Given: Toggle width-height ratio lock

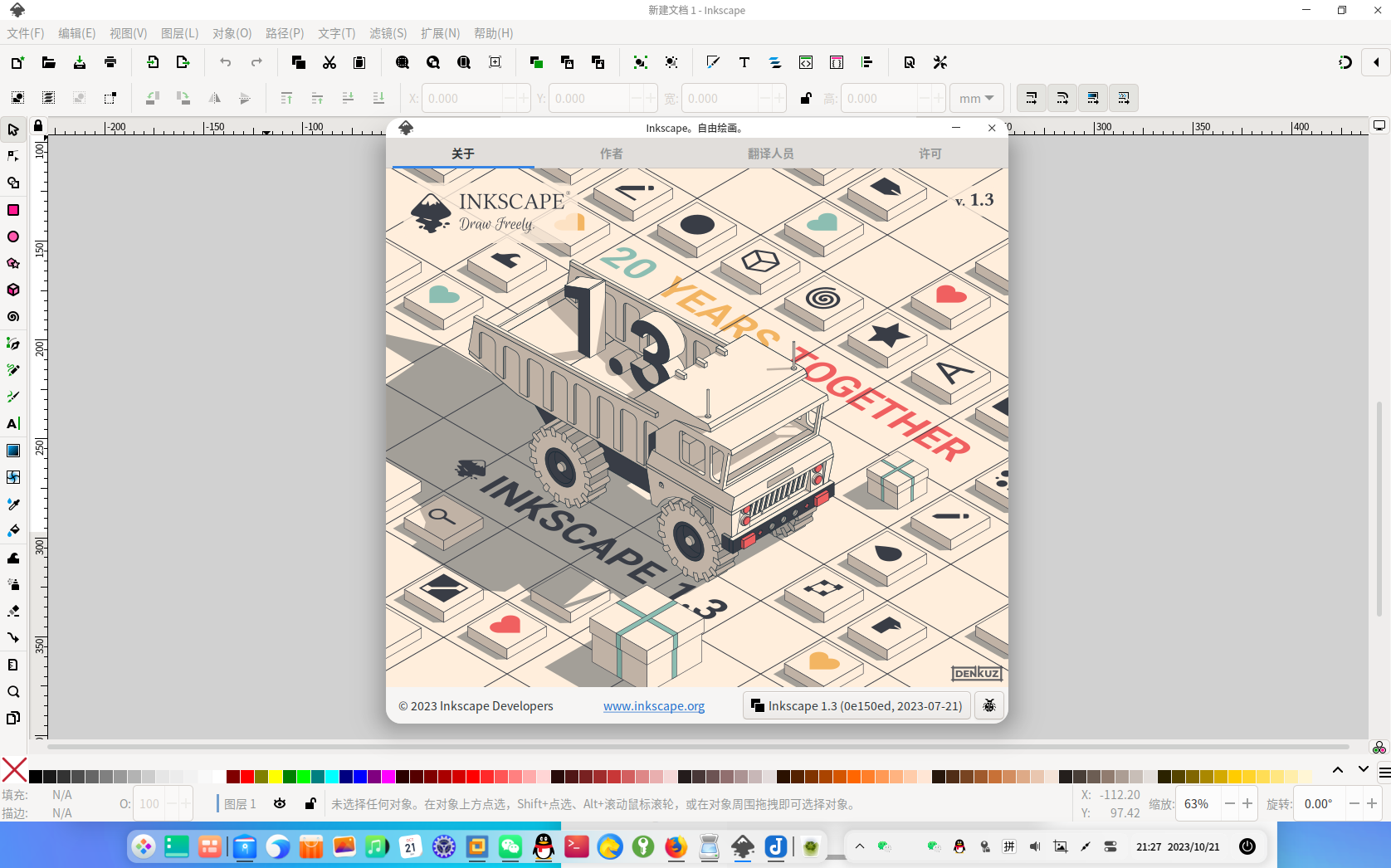Looking at the screenshot, I should [805, 98].
